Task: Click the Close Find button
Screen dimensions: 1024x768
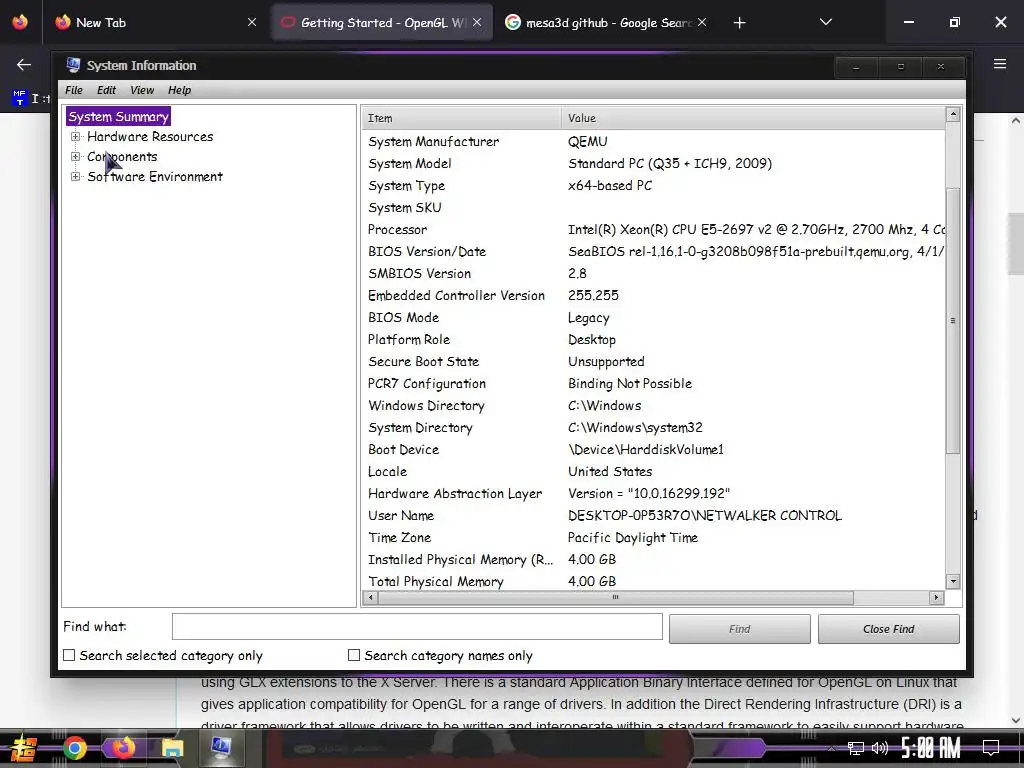Action: click(x=888, y=629)
